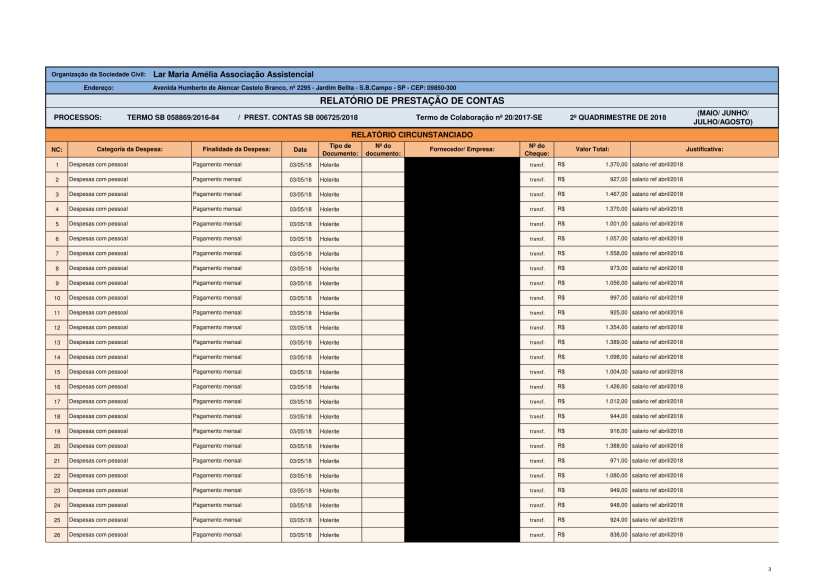Click the 'Valor Total' column header
Image resolution: width=825 pixels, height=583 pixels.
point(592,149)
